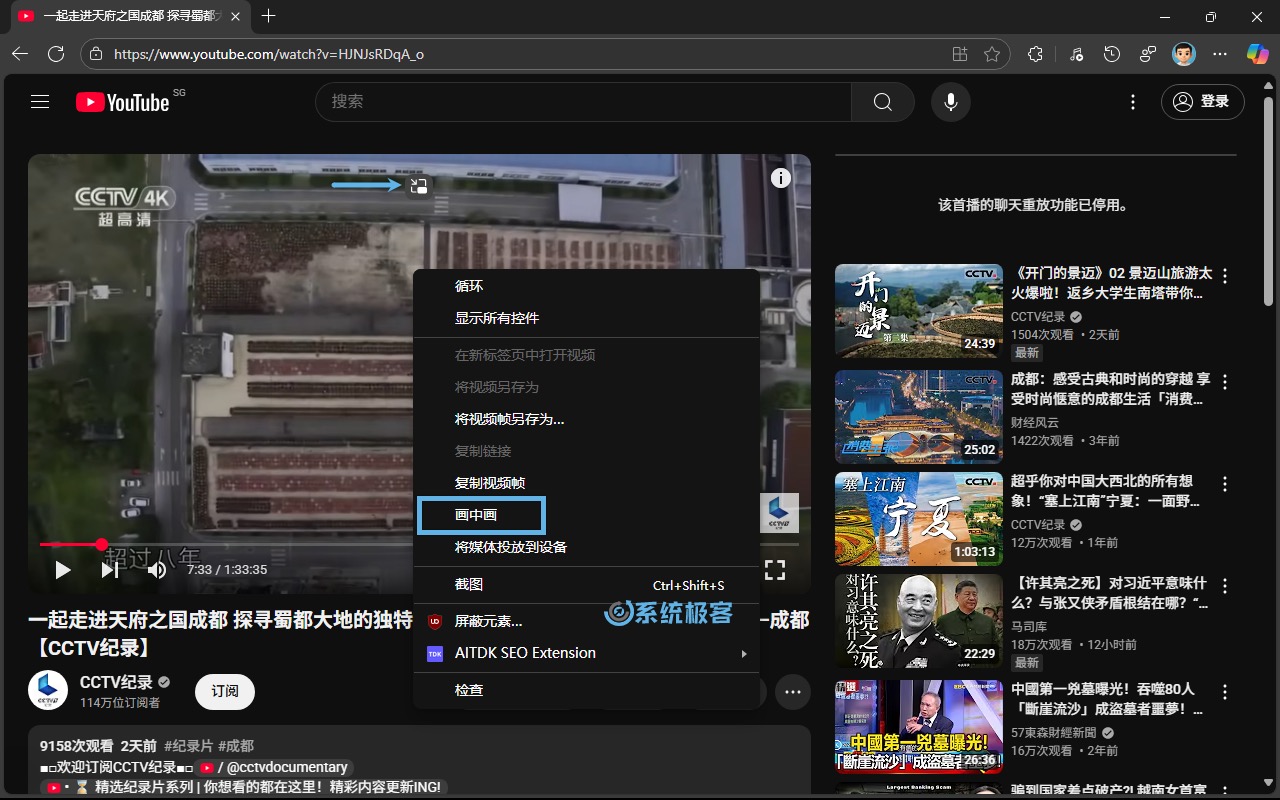Close the YouTube browser tab
Viewport: 1280px width, 800px height.
tap(234, 17)
